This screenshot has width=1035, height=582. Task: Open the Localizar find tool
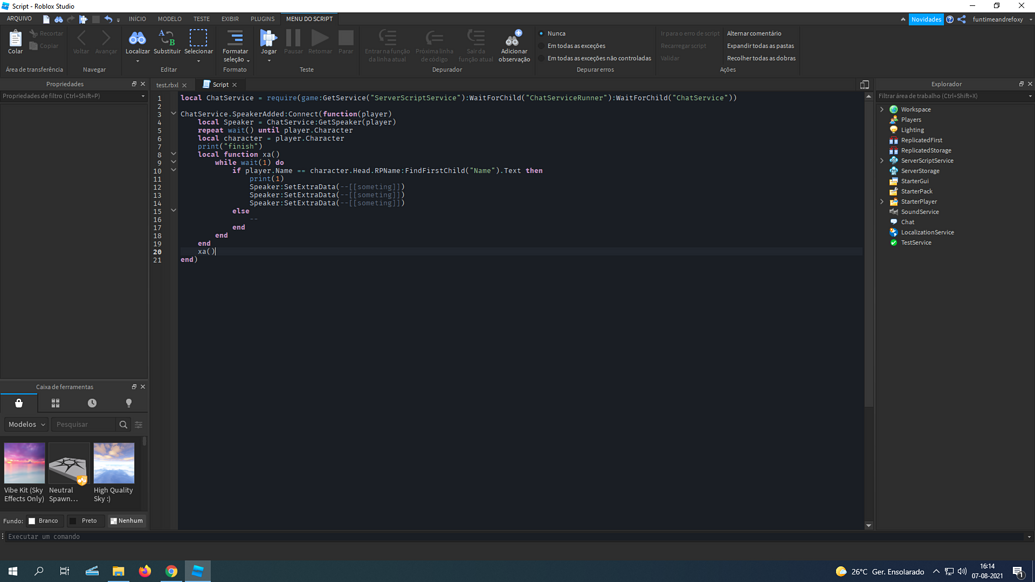tap(137, 38)
